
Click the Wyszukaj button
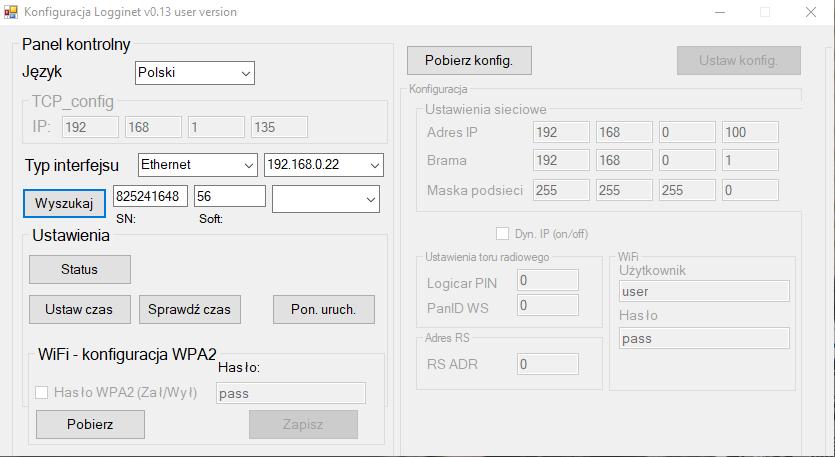click(x=64, y=203)
